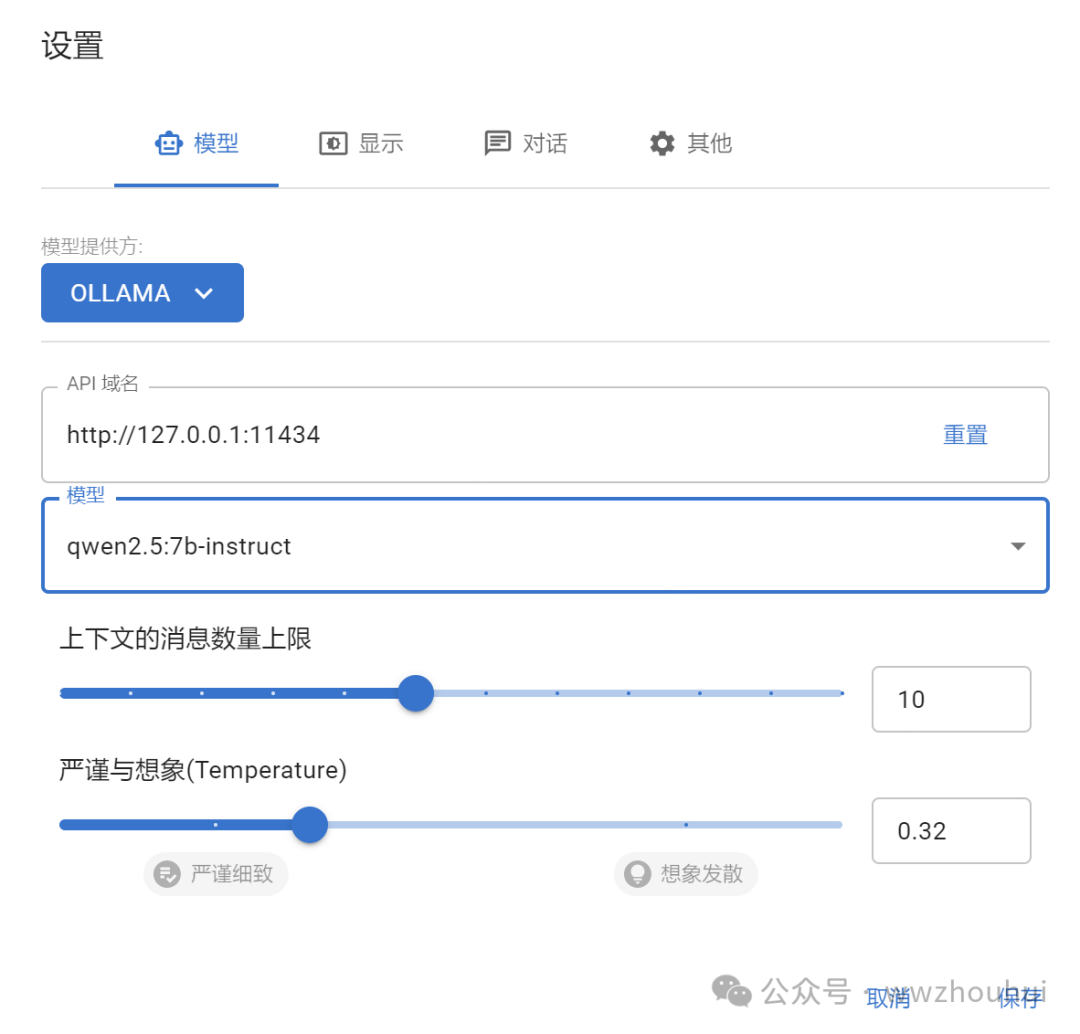1080x1034 pixels.
Task: Expand the model list dropdown arrow
Action: pos(1018,546)
